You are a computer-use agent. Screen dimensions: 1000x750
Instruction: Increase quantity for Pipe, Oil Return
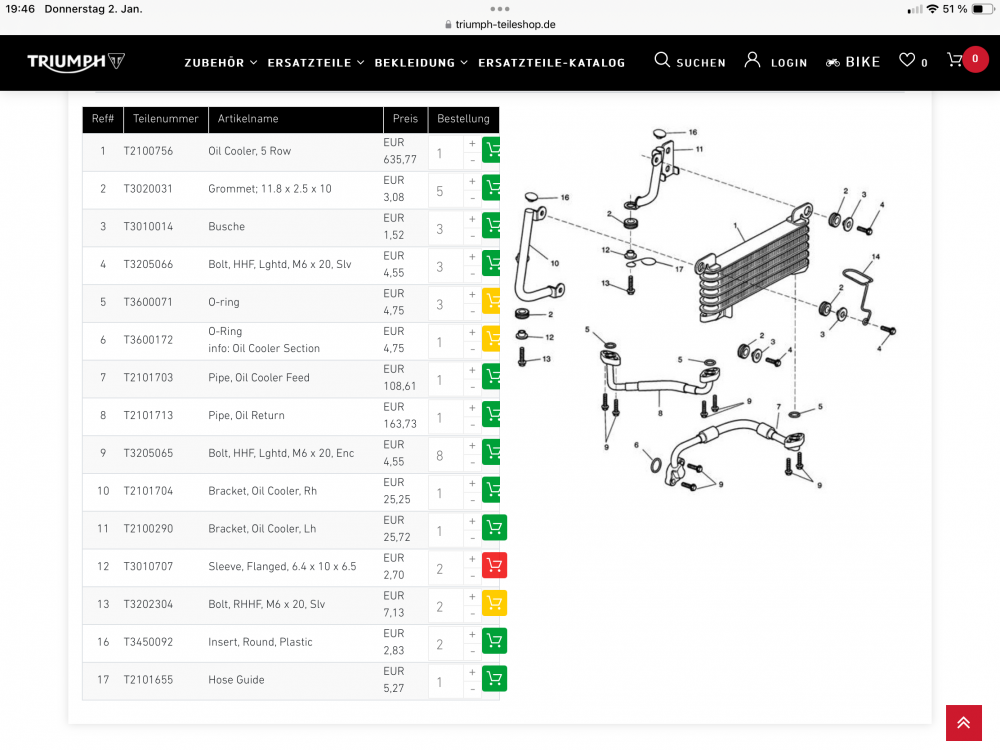[x=472, y=408]
